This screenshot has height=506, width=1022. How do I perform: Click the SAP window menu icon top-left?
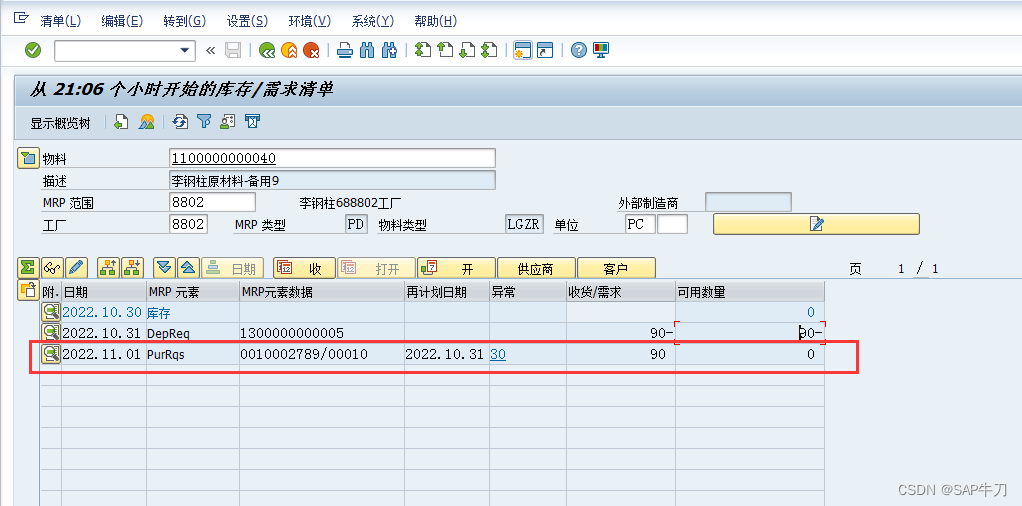click(21, 19)
